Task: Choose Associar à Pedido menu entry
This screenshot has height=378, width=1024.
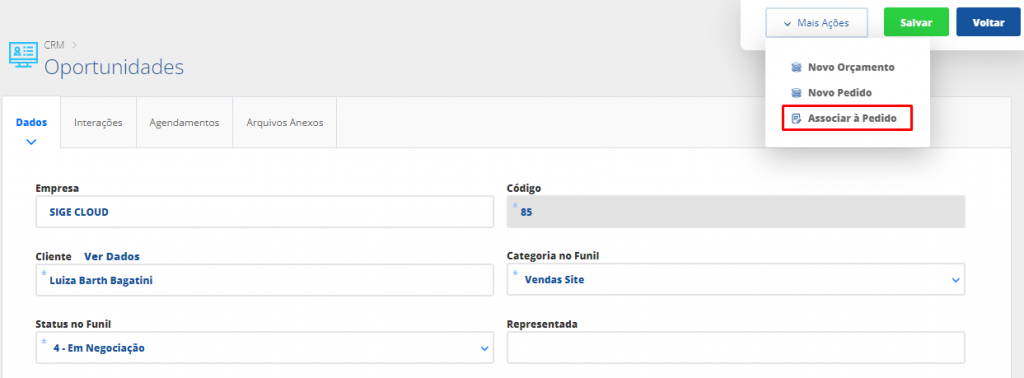Action: pos(846,119)
